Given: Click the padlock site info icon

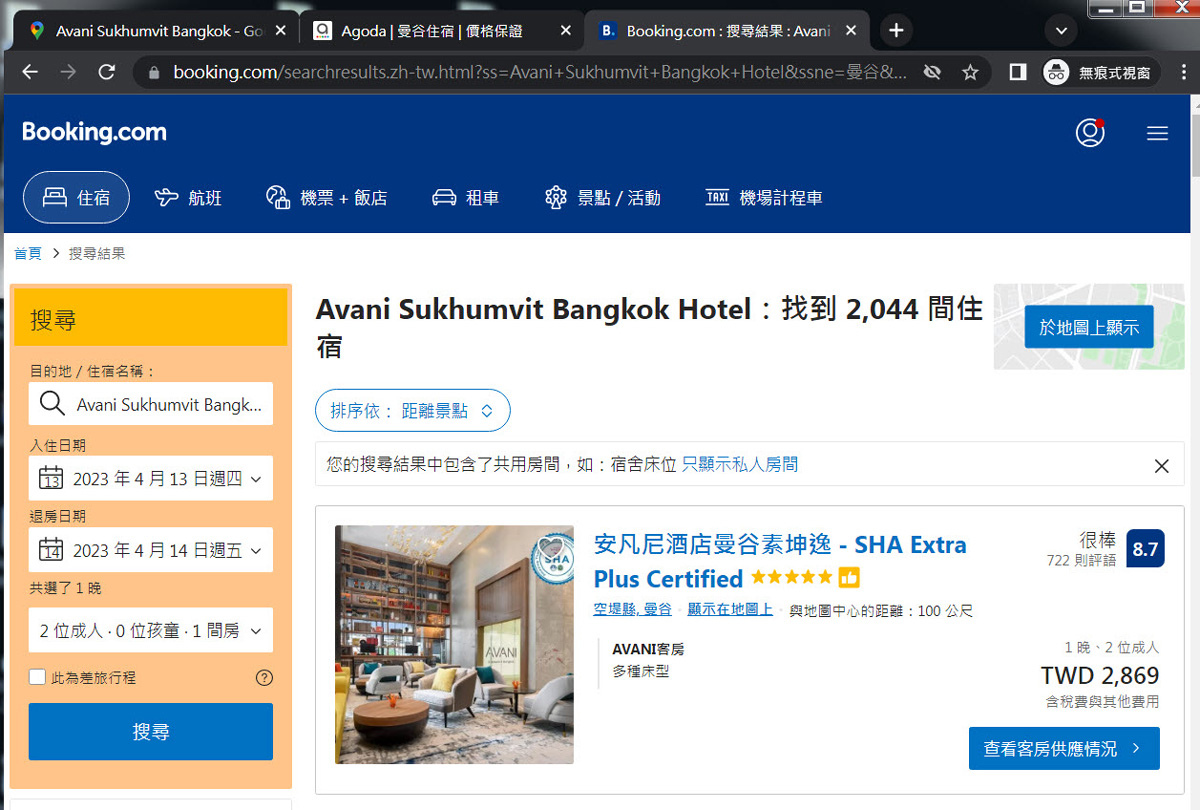Looking at the screenshot, I should tap(153, 72).
